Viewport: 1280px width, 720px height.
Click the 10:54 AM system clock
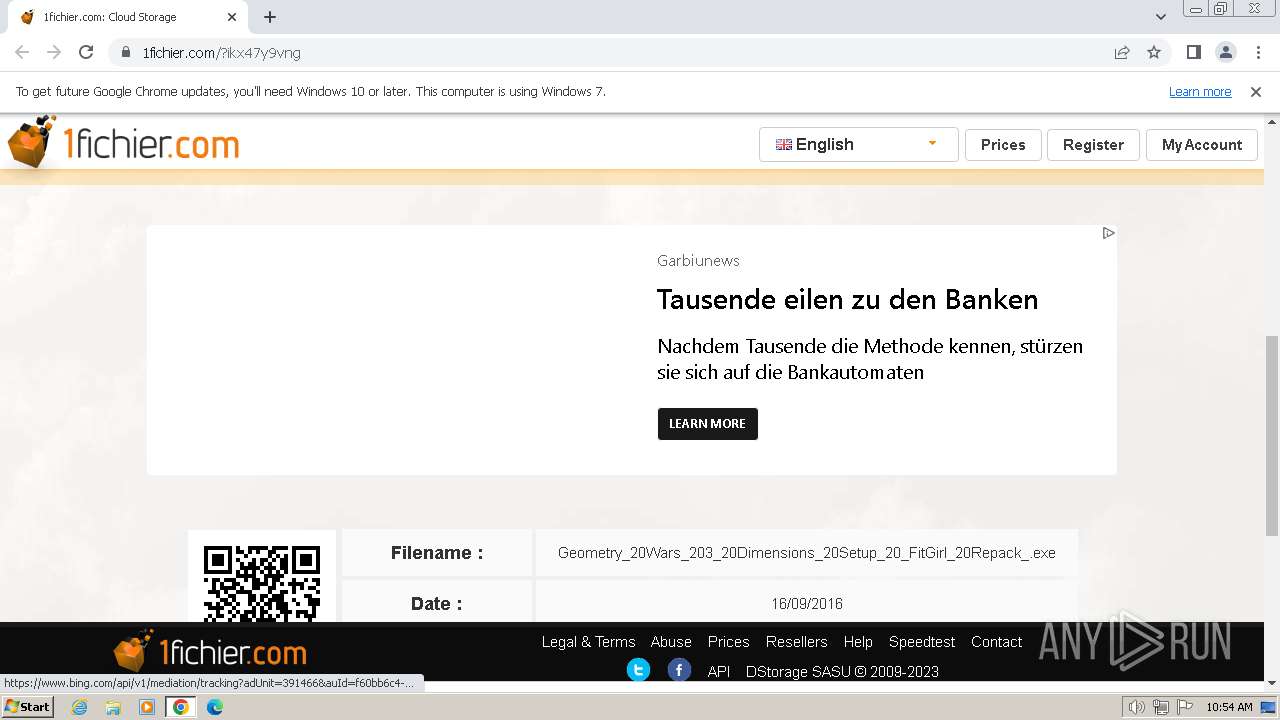[x=1229, y=707]
